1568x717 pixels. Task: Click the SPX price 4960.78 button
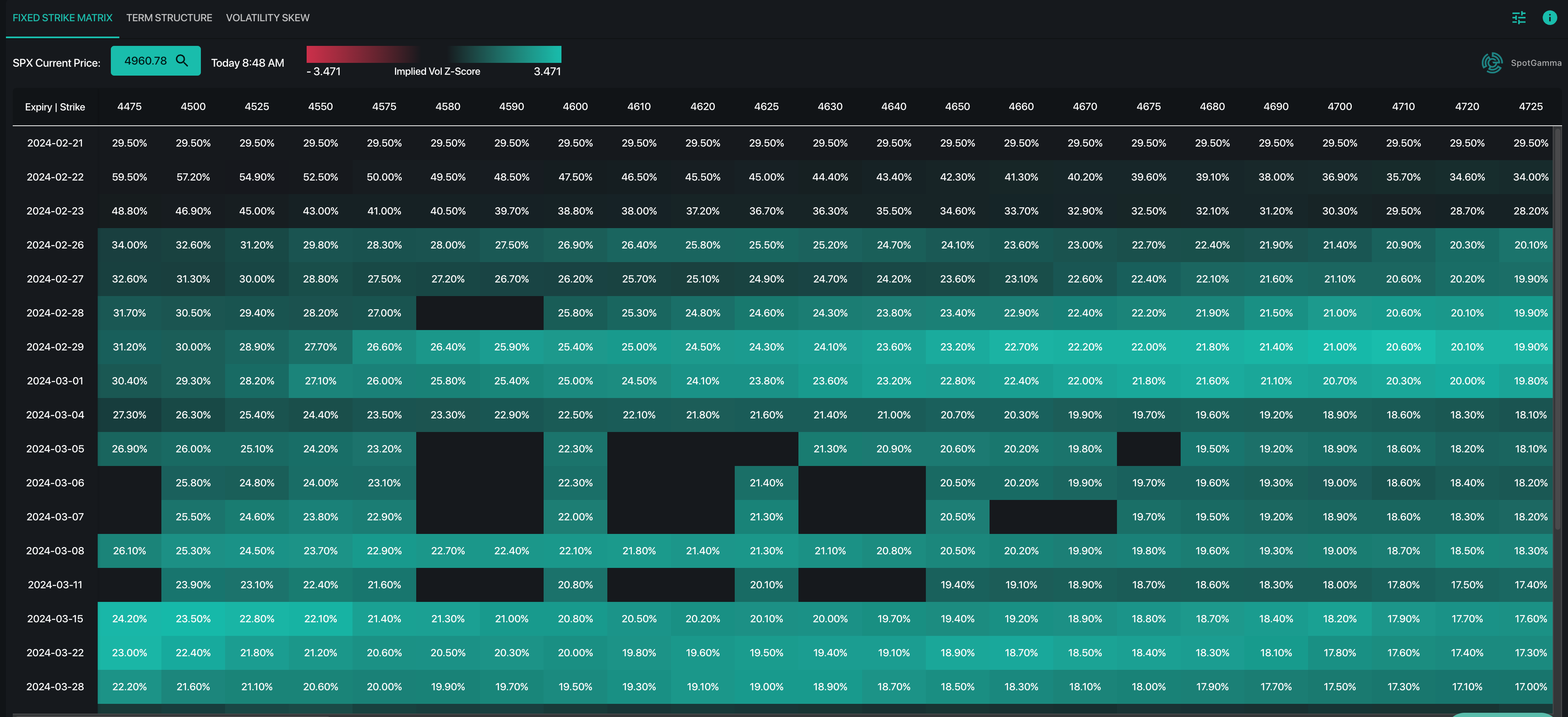pyautogui.click(x=146, y=60)
